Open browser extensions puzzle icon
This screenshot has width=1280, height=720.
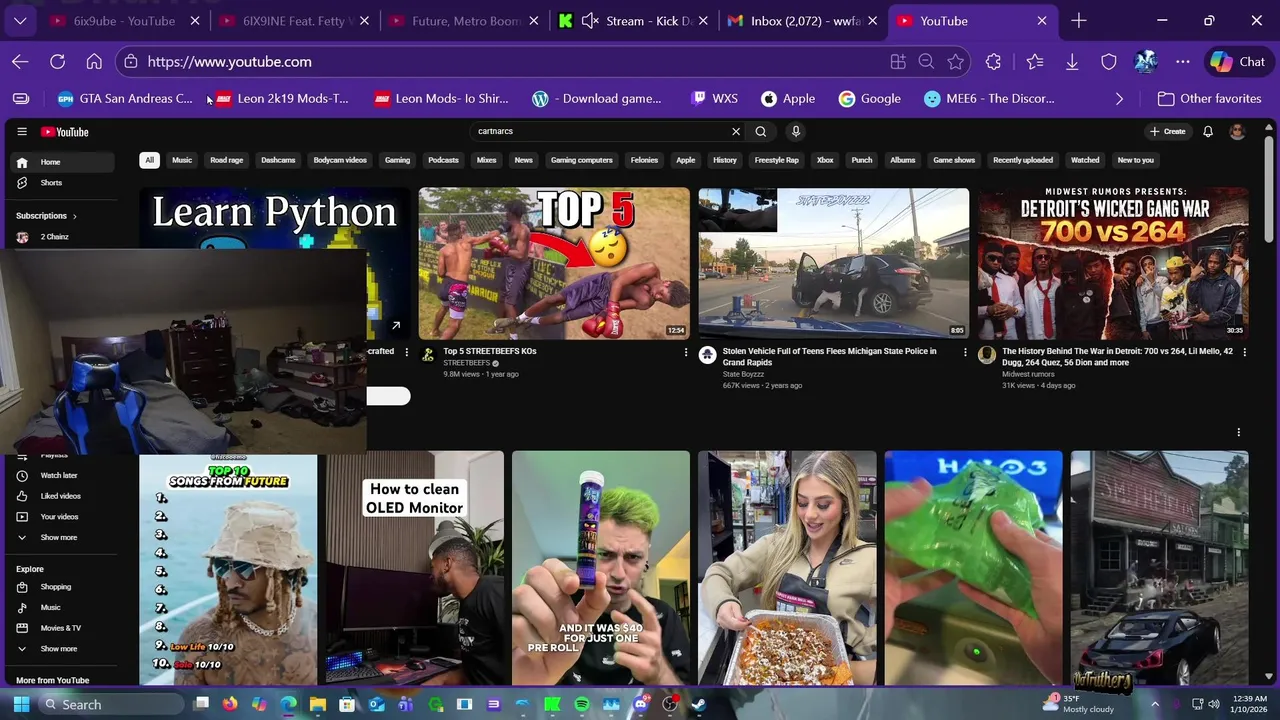993,62
